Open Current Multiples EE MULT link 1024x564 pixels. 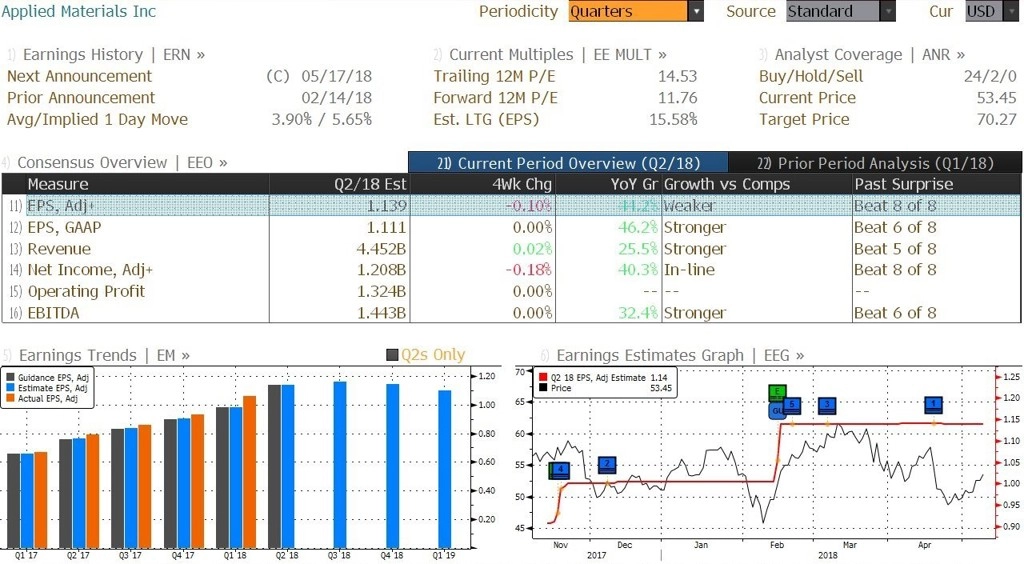click(558, 55)
